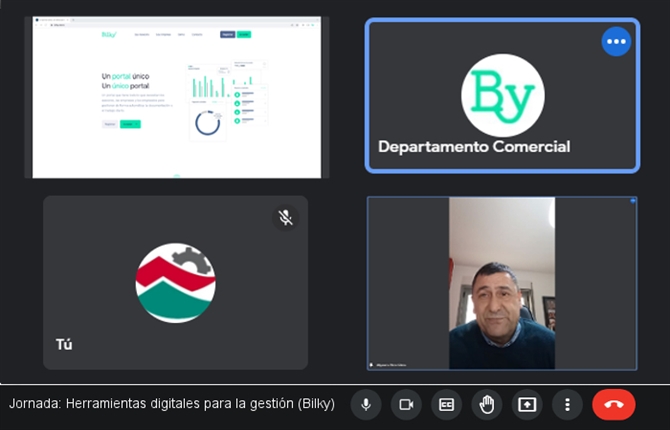Click the 'Departamento Comercial' name label

point(474,147)
